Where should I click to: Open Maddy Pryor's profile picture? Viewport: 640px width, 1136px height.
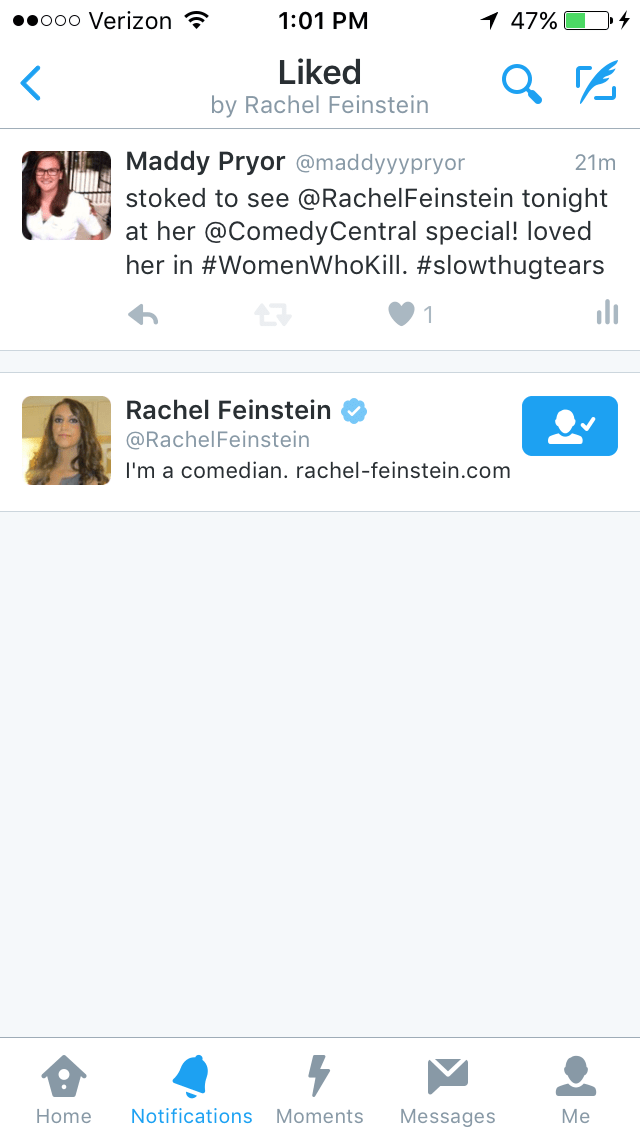pyautogui.click(x=67, y=196)
